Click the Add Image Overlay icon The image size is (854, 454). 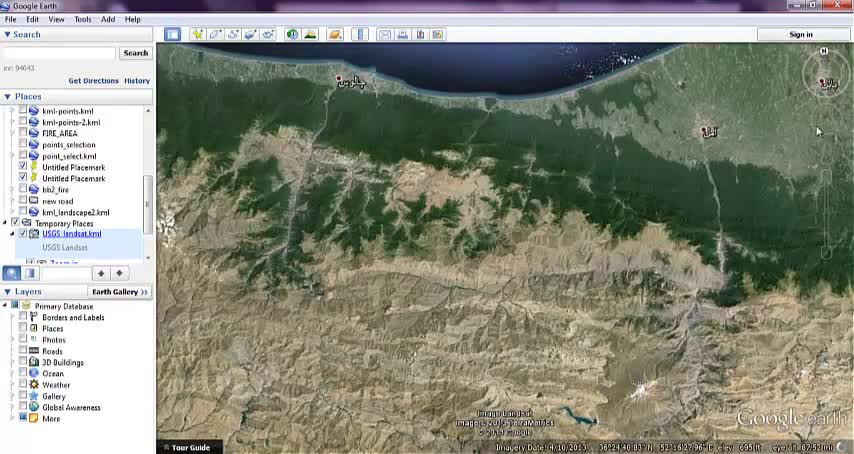tap(251, 34)
